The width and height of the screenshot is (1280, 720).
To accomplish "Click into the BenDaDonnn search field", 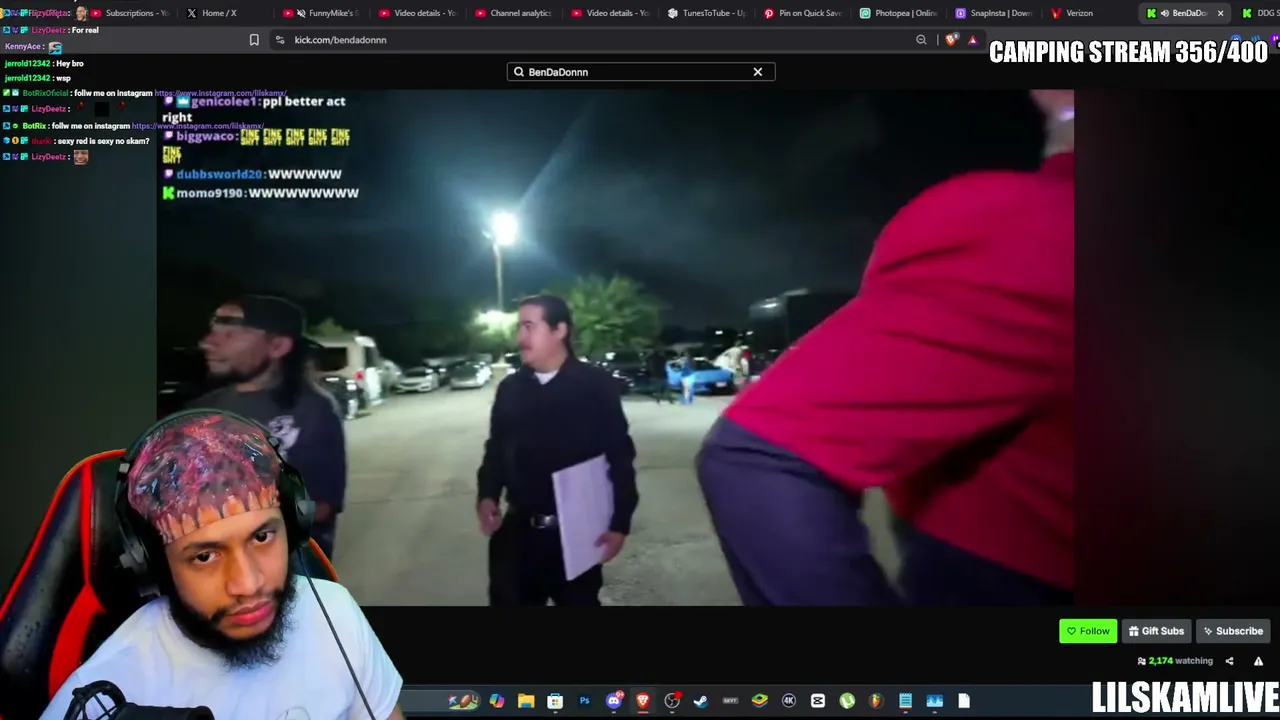I will pyautogui.click(x=641, y=72).
